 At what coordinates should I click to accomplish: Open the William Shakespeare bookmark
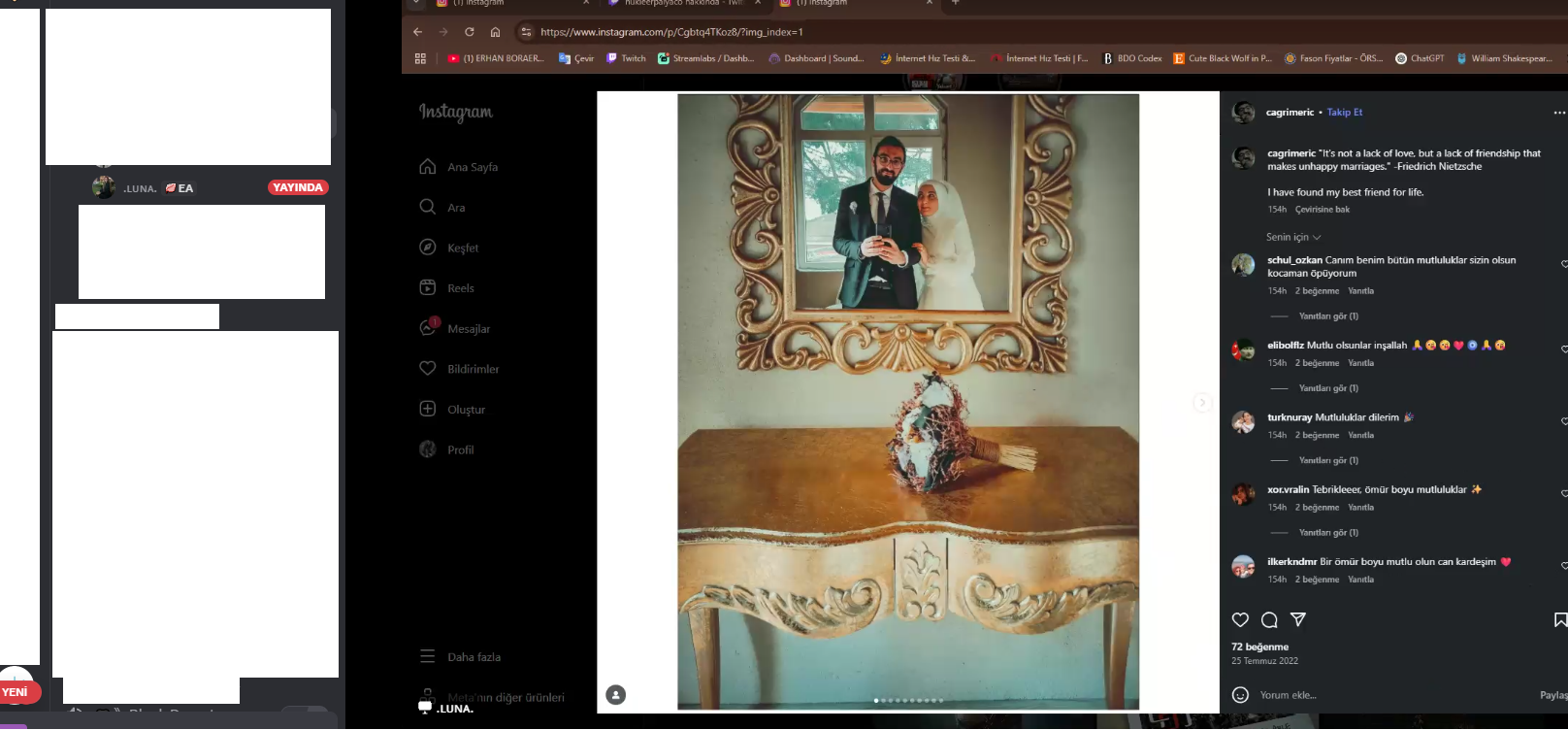tap(1504, 58)
